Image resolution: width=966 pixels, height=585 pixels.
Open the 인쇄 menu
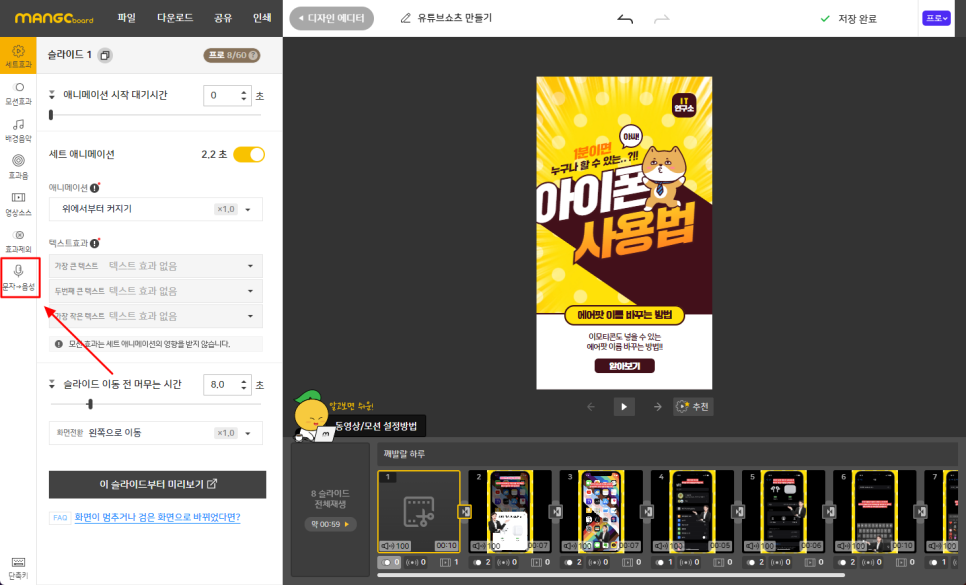point(262,18)
